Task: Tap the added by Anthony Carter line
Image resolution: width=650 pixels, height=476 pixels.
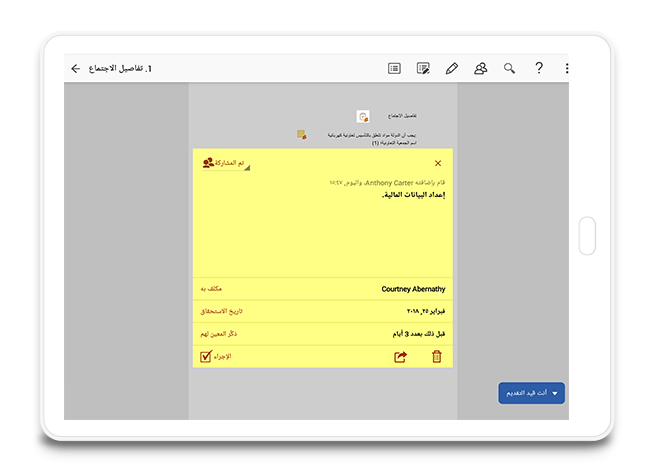Action: 387,183
